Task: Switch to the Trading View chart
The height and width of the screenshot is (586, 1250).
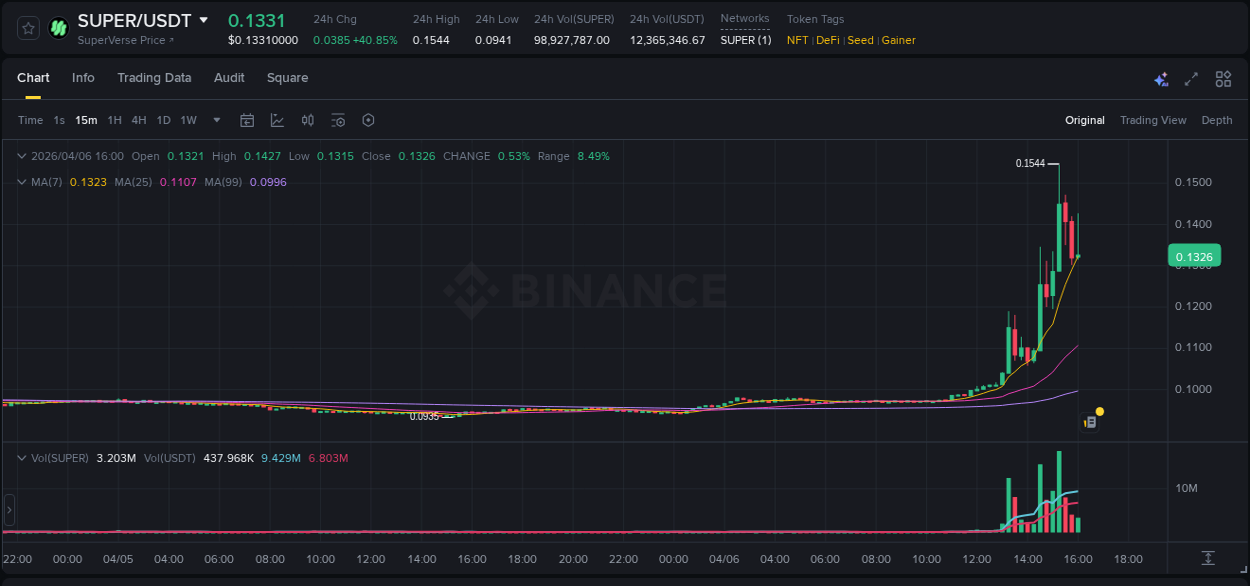Action: pyautogui.click(x=1153, y=120)
